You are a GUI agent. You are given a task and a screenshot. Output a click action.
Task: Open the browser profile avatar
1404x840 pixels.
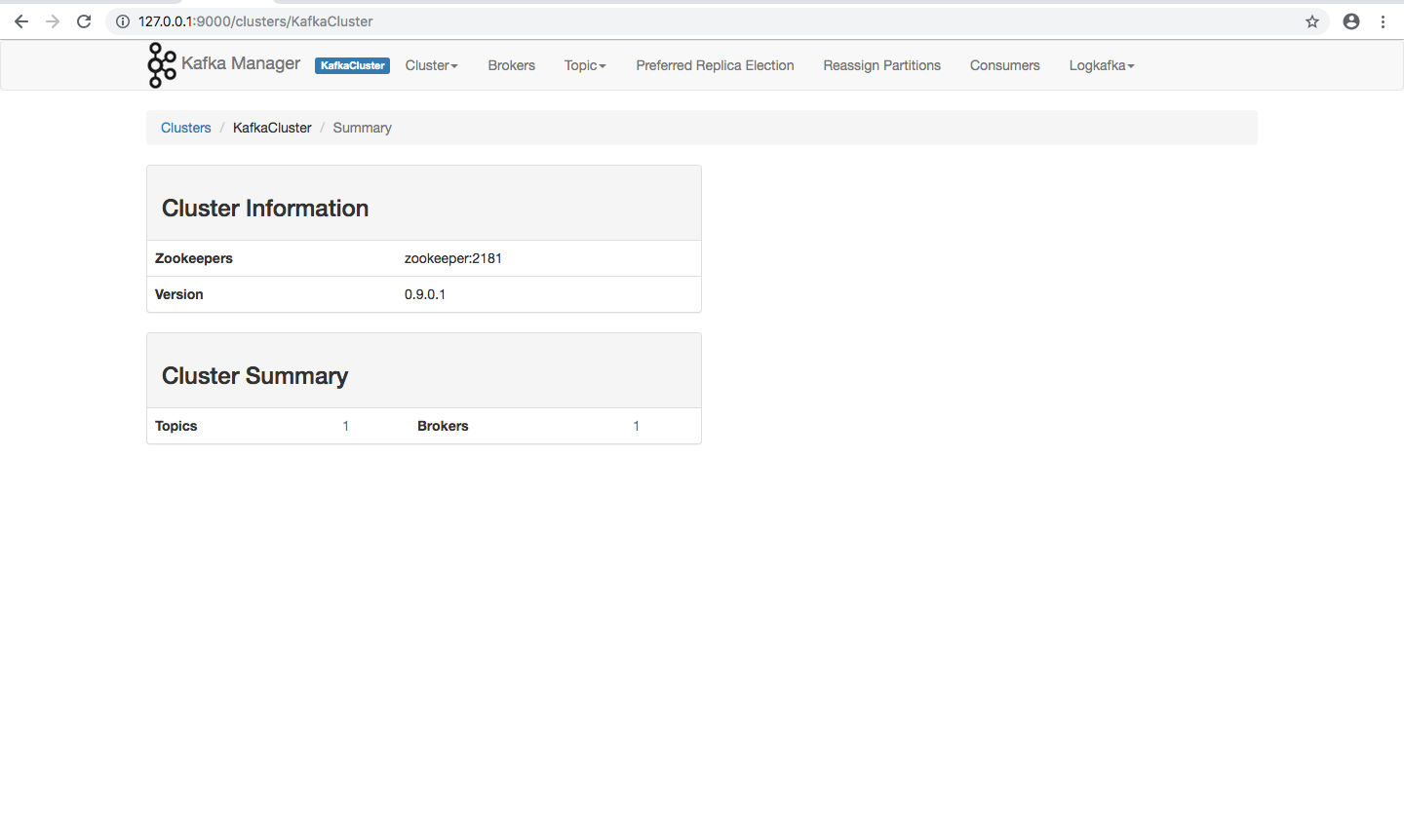(x=1351, y=21)
